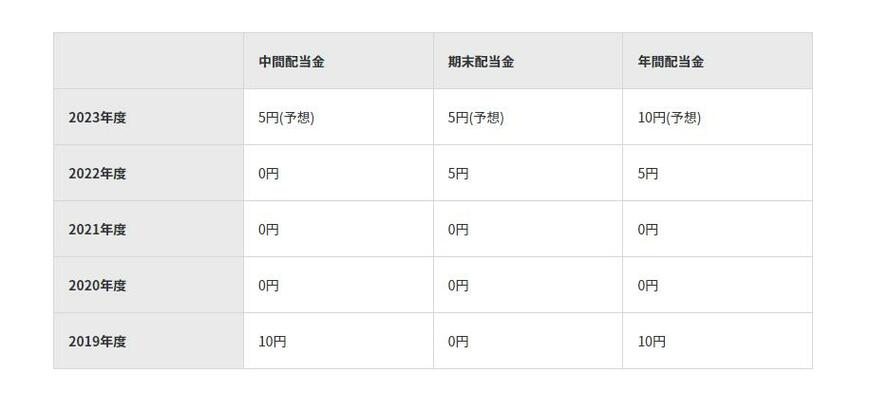Click 2019年度 annual dividend 10円 cell
This screenshot has width=870, height=410.
coord(652,341)
